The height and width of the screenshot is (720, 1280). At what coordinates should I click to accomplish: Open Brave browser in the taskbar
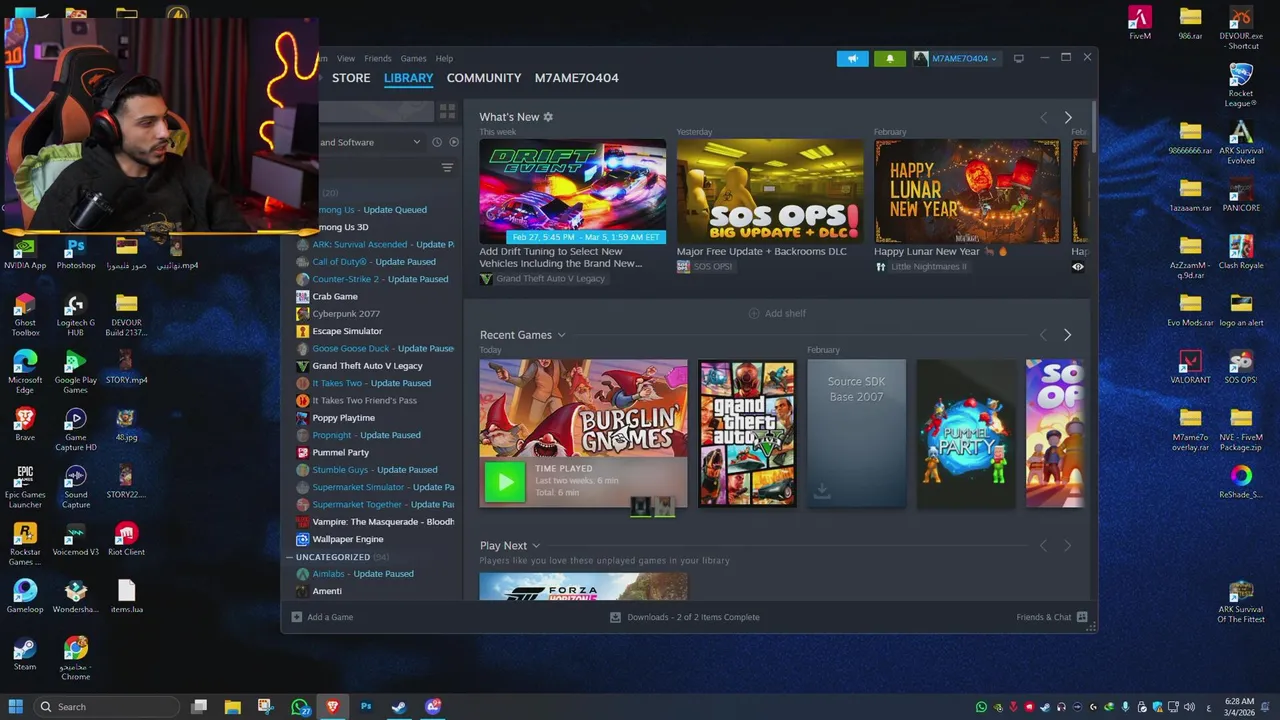tap(332, 706)
